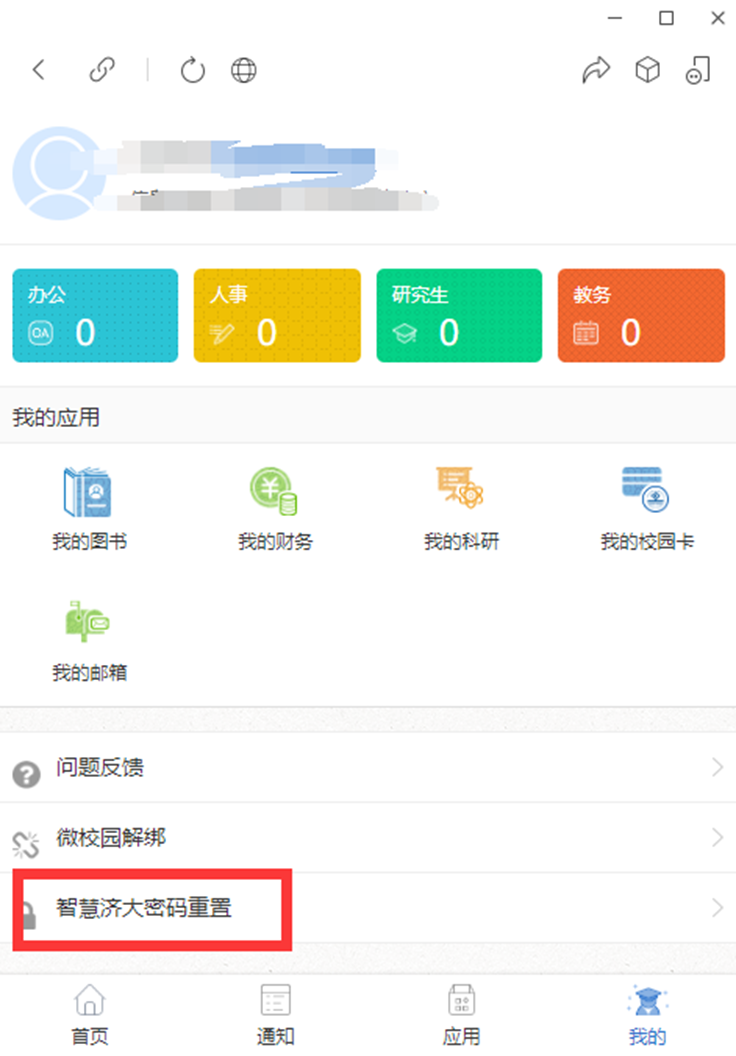The height and width of the screenshot is (1056, 736).
Task: Open 我的财务 app icon
Action: [274, 492]
